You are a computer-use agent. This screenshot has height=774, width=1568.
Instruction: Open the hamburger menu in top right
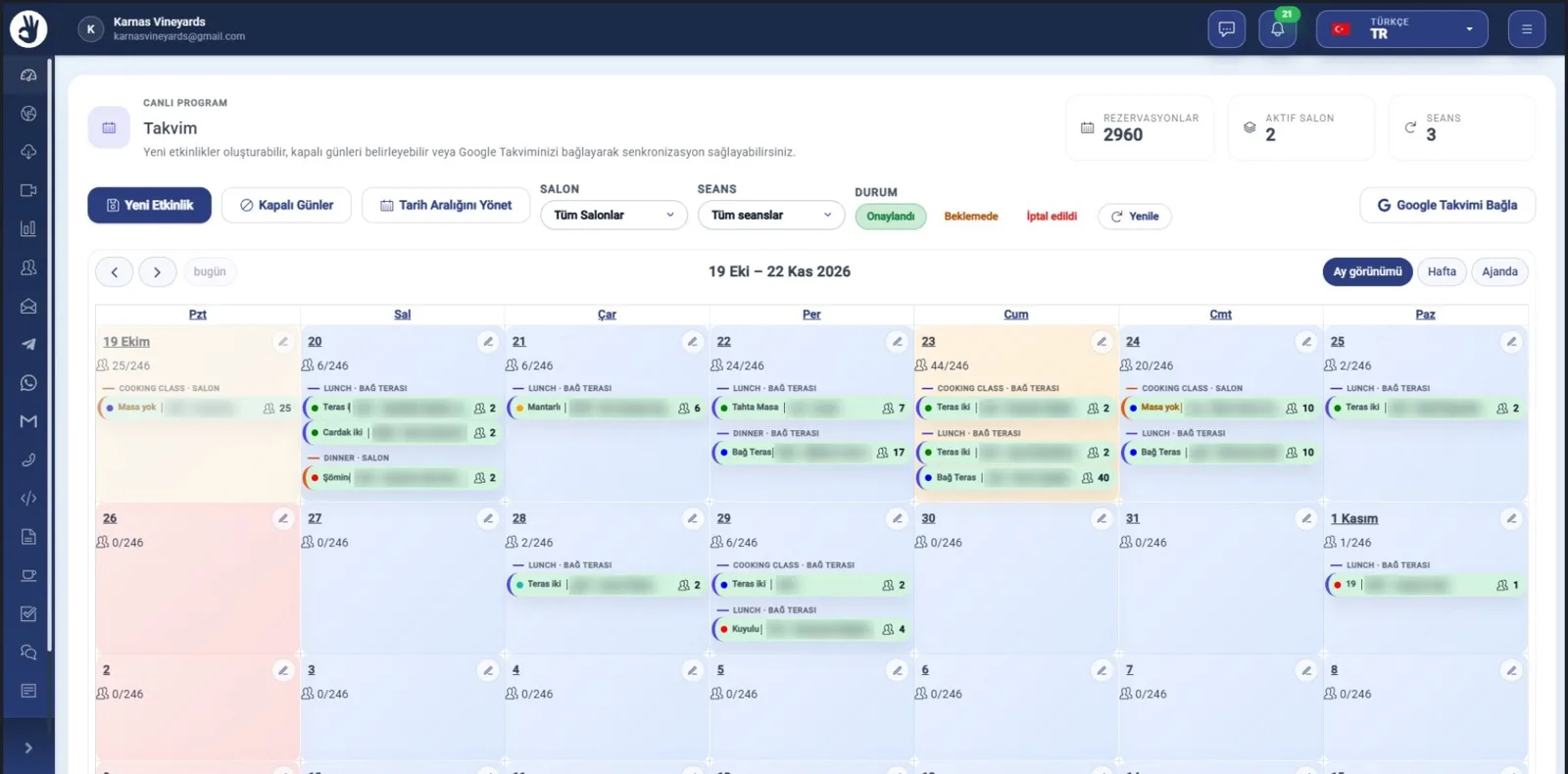point(1527,29)
